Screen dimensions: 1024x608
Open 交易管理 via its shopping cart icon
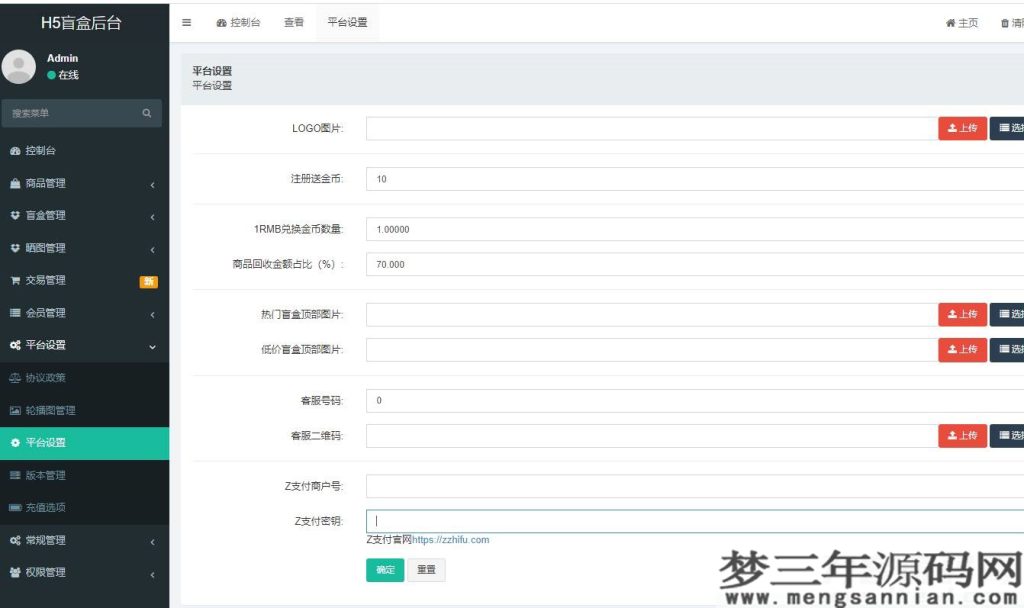tap(14, 280)
